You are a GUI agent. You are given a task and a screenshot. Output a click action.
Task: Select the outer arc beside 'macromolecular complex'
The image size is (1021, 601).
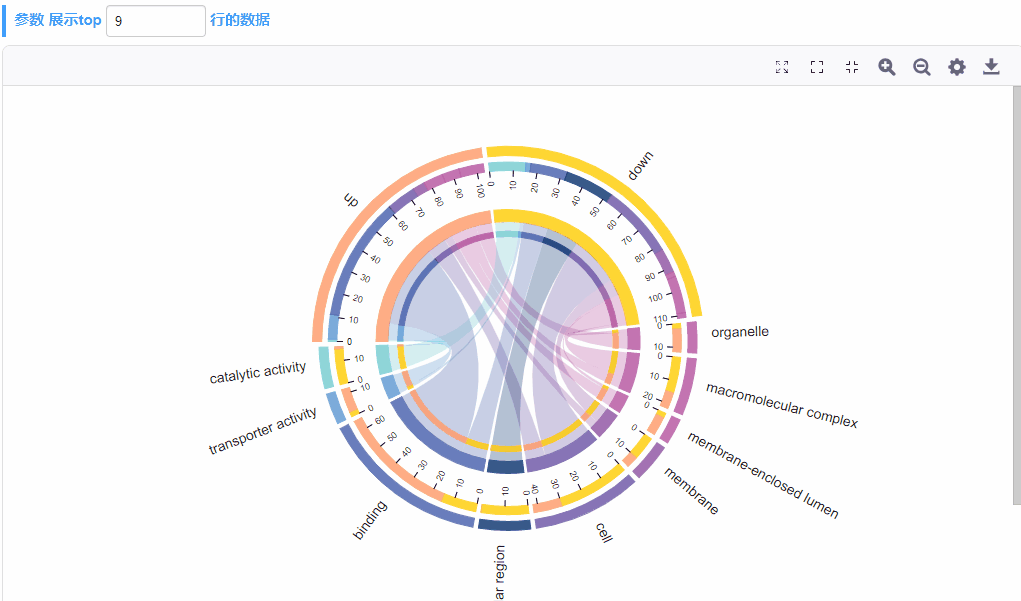[686, 387]
